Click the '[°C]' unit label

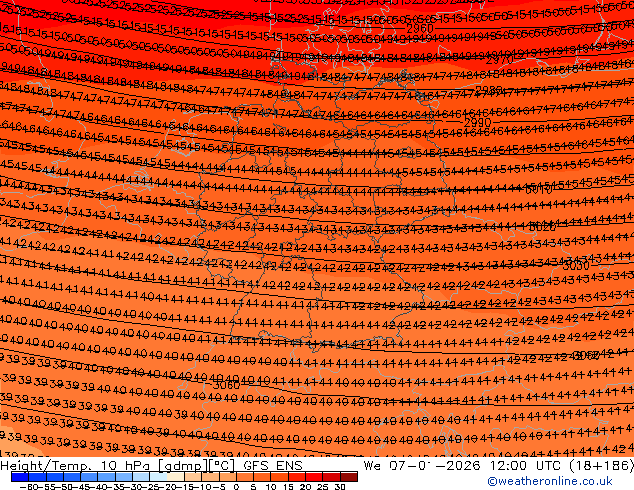222,466
